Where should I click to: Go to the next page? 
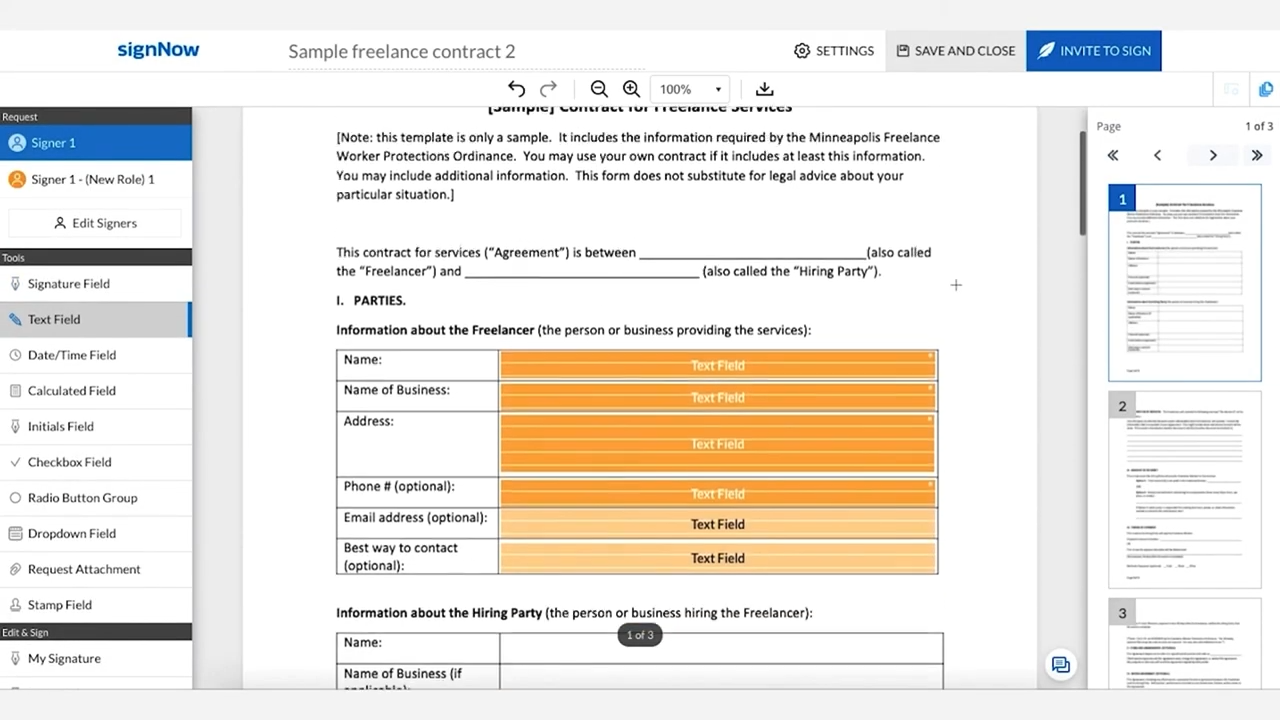point(1213,155)
